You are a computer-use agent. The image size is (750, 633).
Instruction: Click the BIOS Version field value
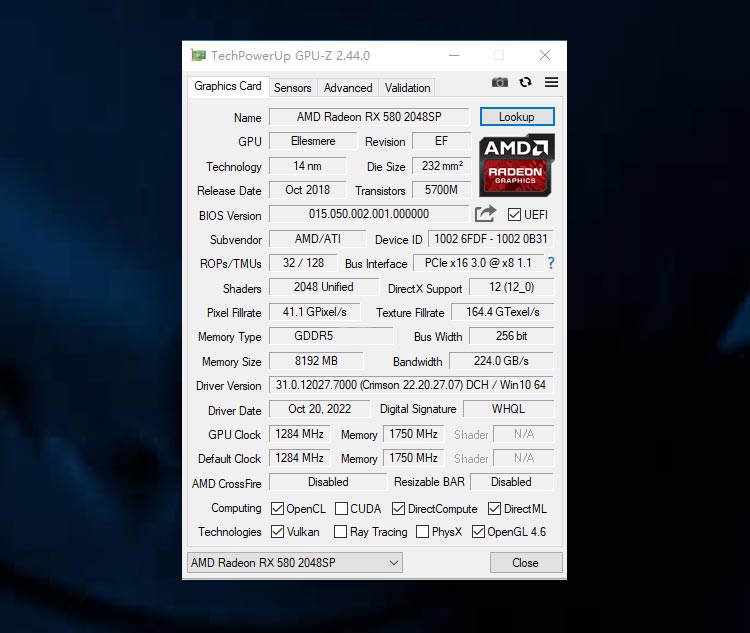369,214
